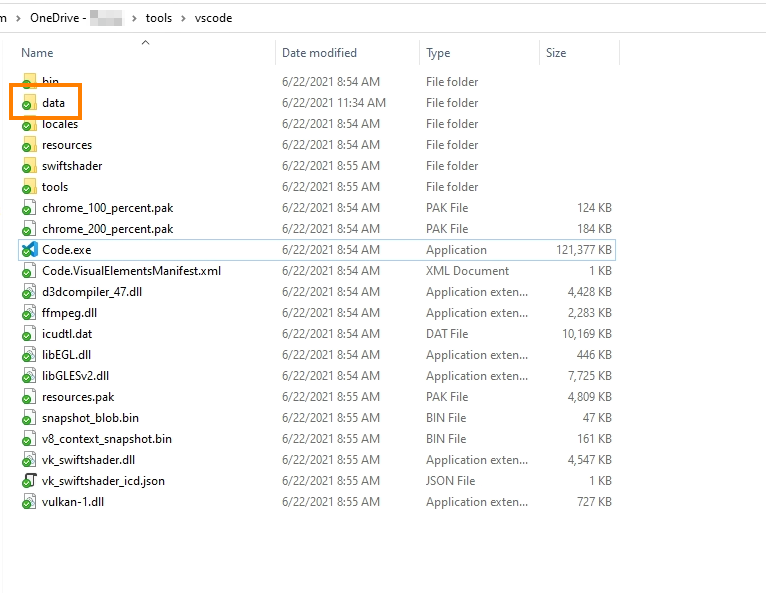Select the ffmpeg.dll file name

pyautogui.click(x=69, y=313)
